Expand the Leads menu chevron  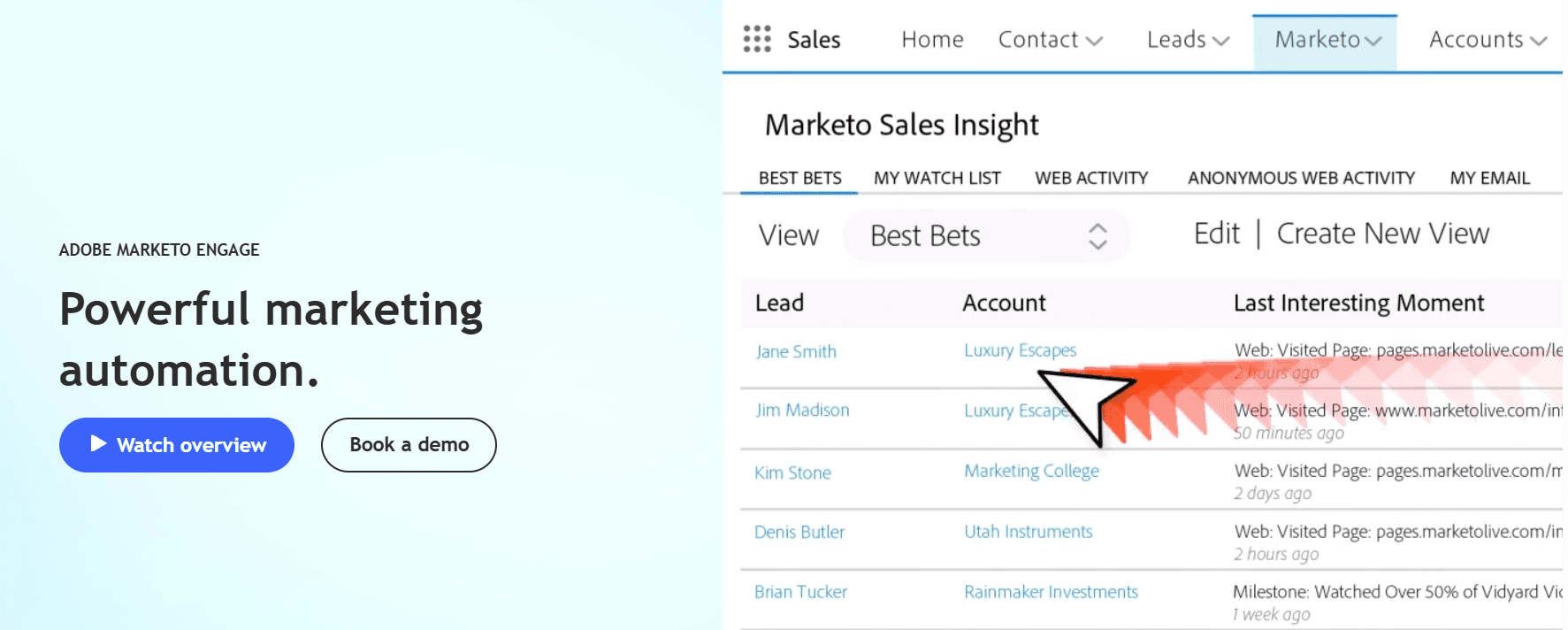(1222, 41)
